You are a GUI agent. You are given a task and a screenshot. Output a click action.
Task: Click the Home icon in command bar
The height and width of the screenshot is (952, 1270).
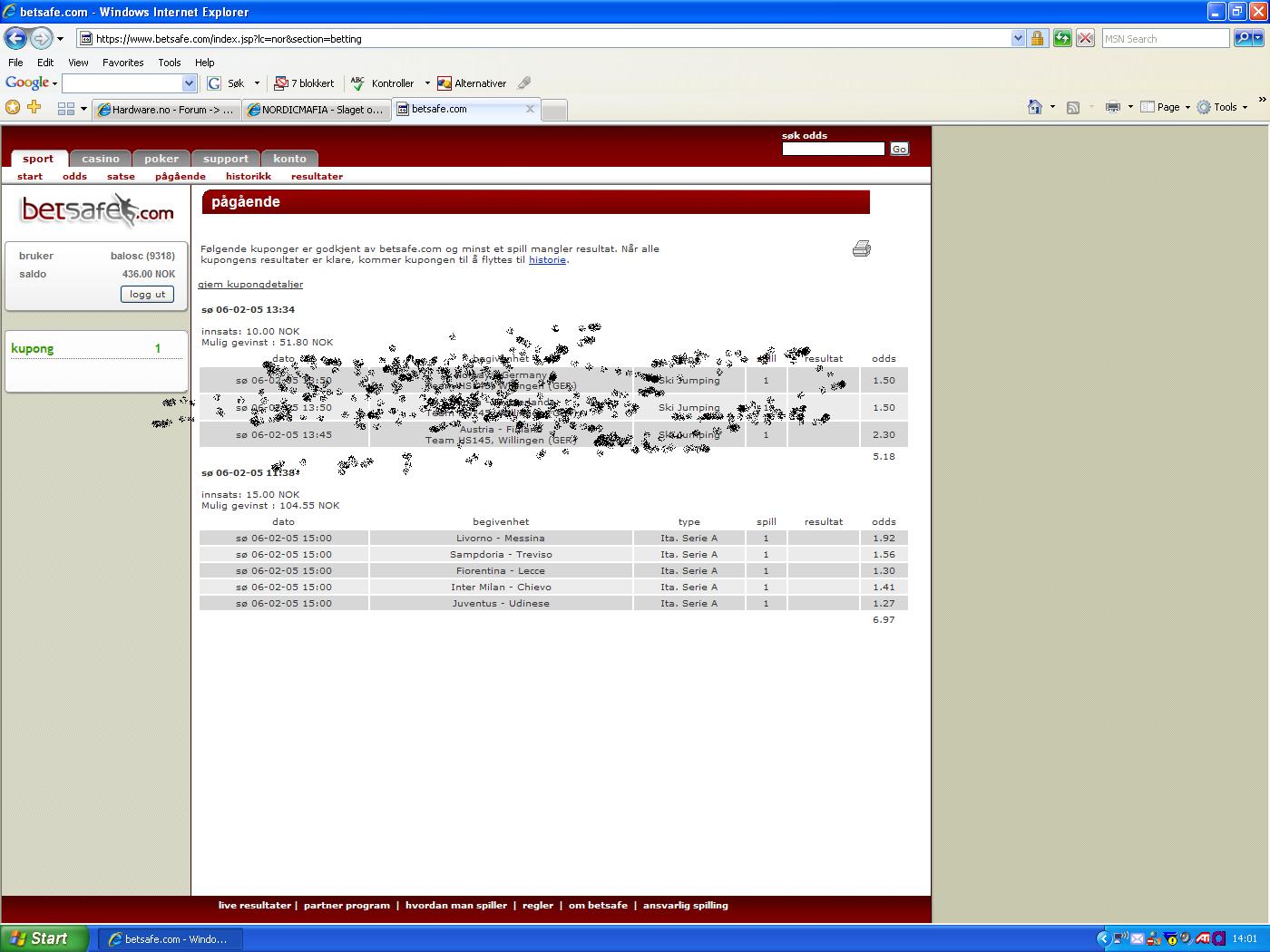click(1035, 107)
